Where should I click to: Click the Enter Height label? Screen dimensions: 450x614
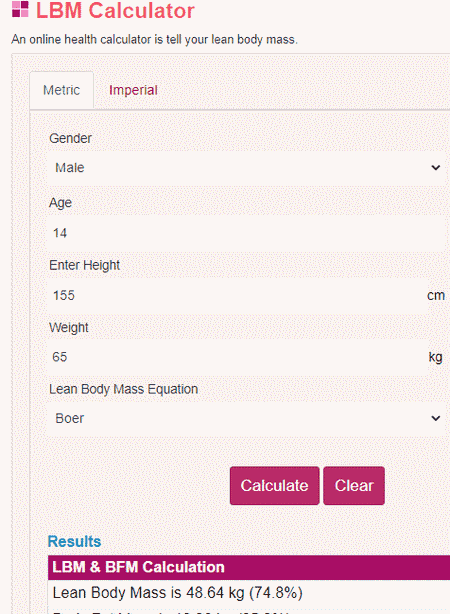[85, 265]
